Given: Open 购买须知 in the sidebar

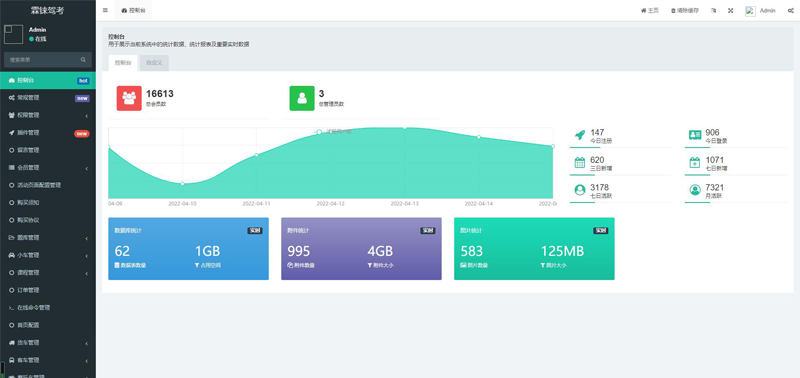Looking at the screenshot, I should (48, 203).
